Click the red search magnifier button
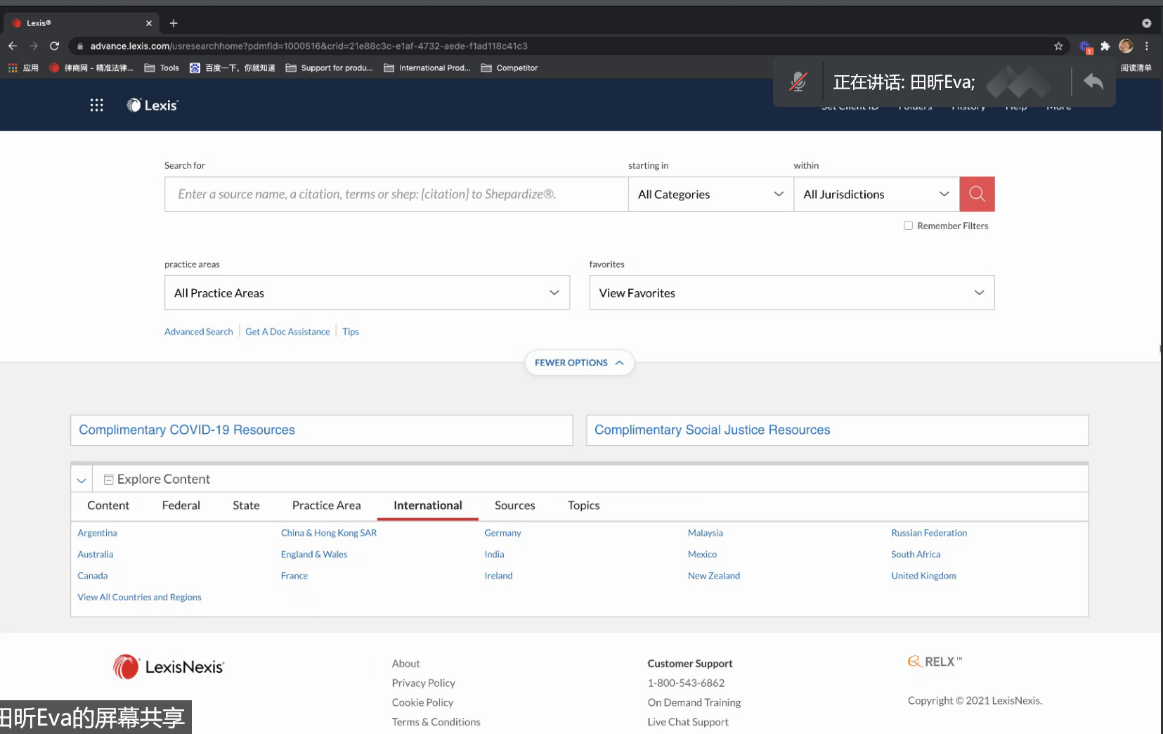 [x=977, y=194]
